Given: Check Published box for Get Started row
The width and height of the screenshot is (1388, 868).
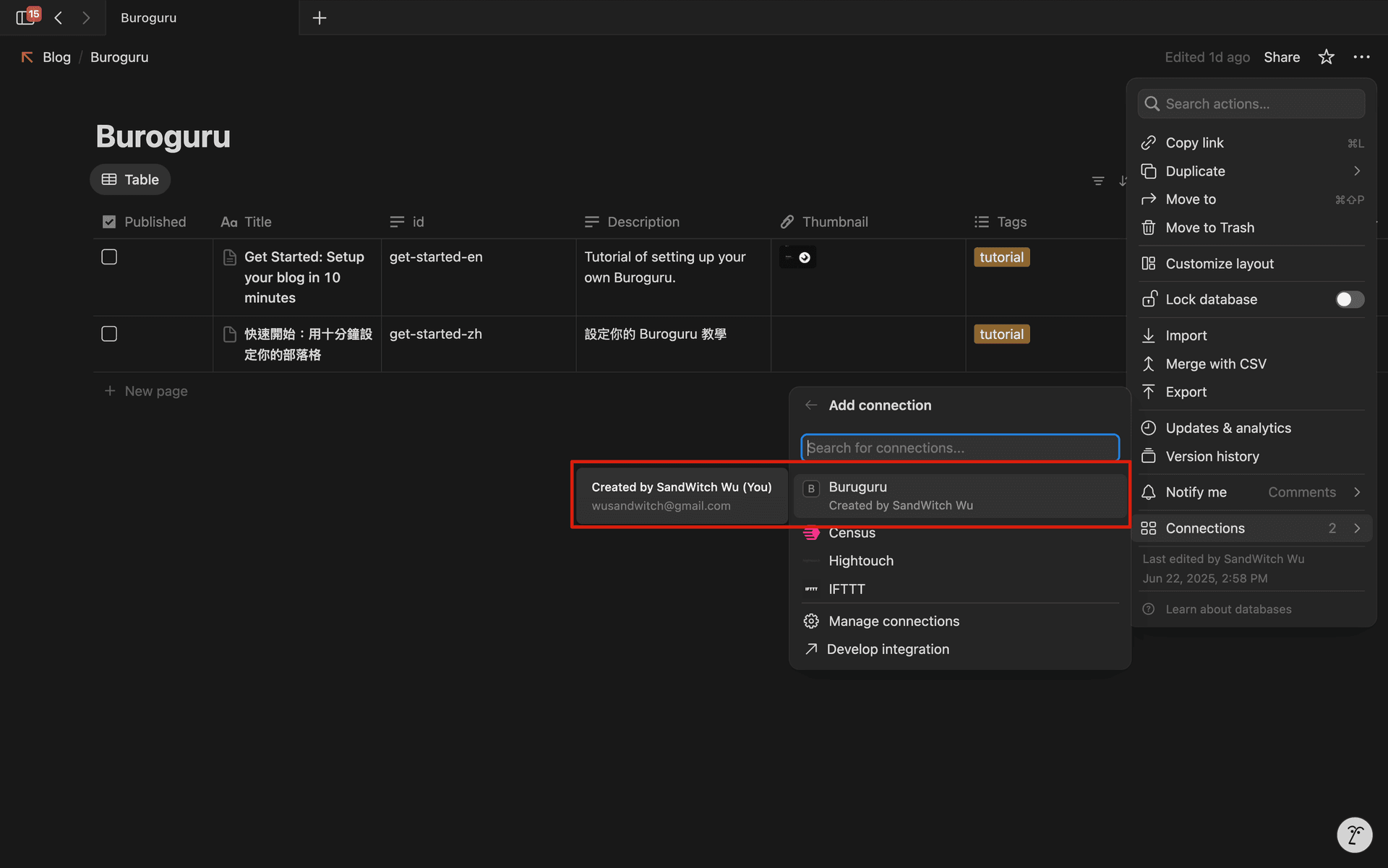Looking at the screenshot, I should coord(109,257).
